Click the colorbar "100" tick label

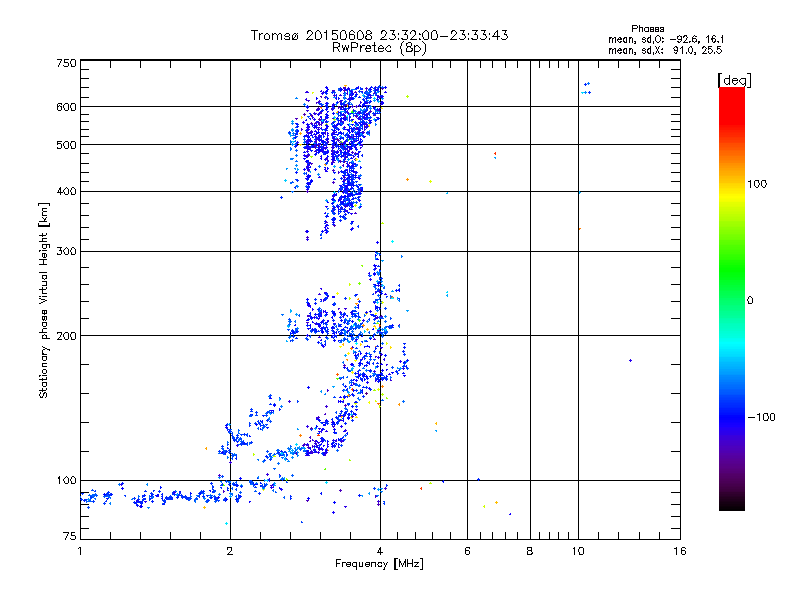757,184
